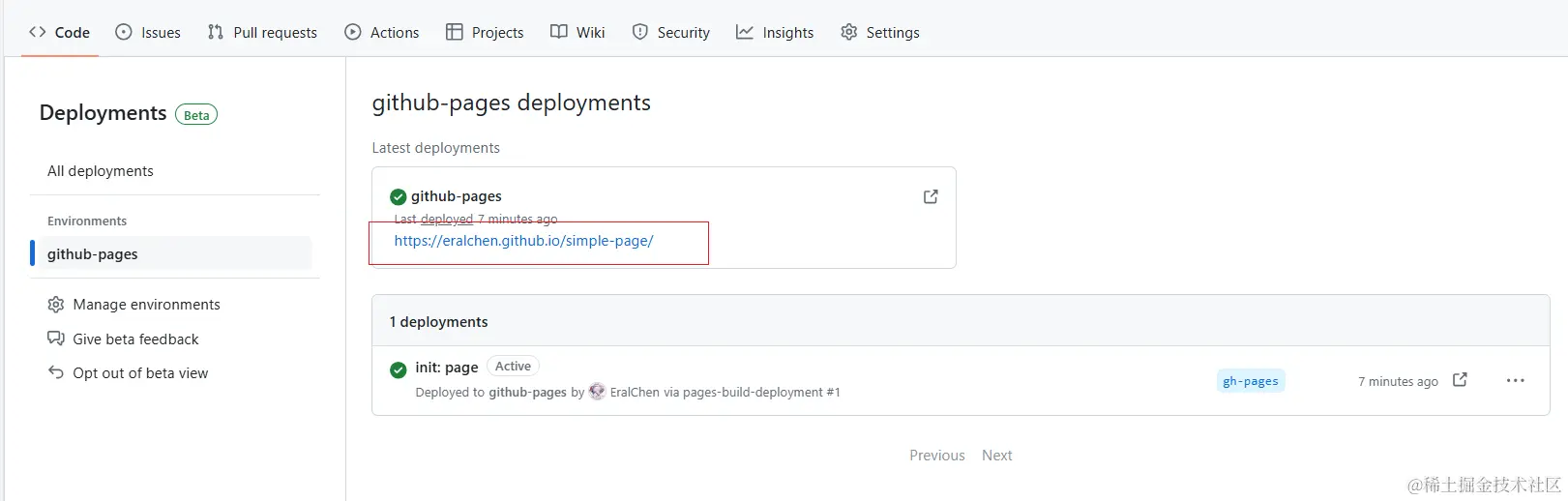Image resolution: width=1568 pixels, height=501 pixels.
Task: Open the Code tab
Action: [60, 32]
